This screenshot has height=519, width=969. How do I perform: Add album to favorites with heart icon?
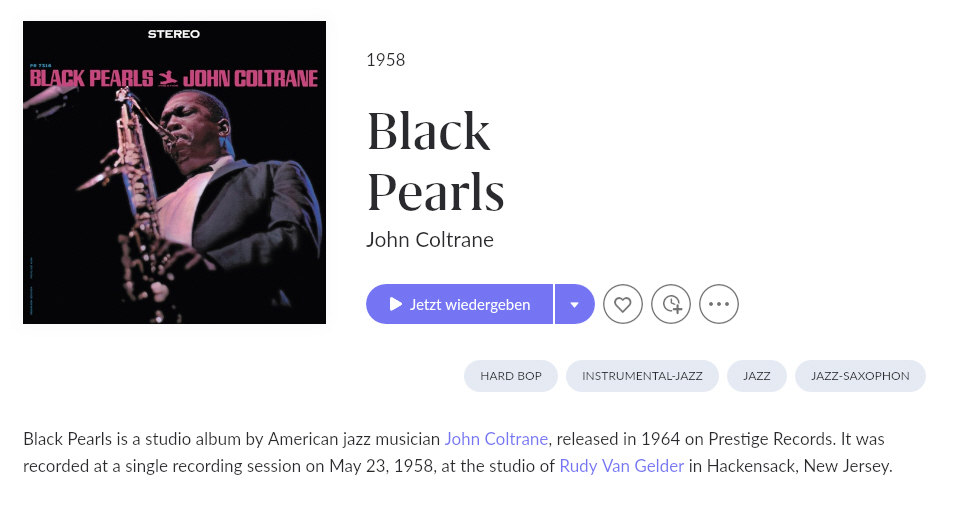coord(622,304)
